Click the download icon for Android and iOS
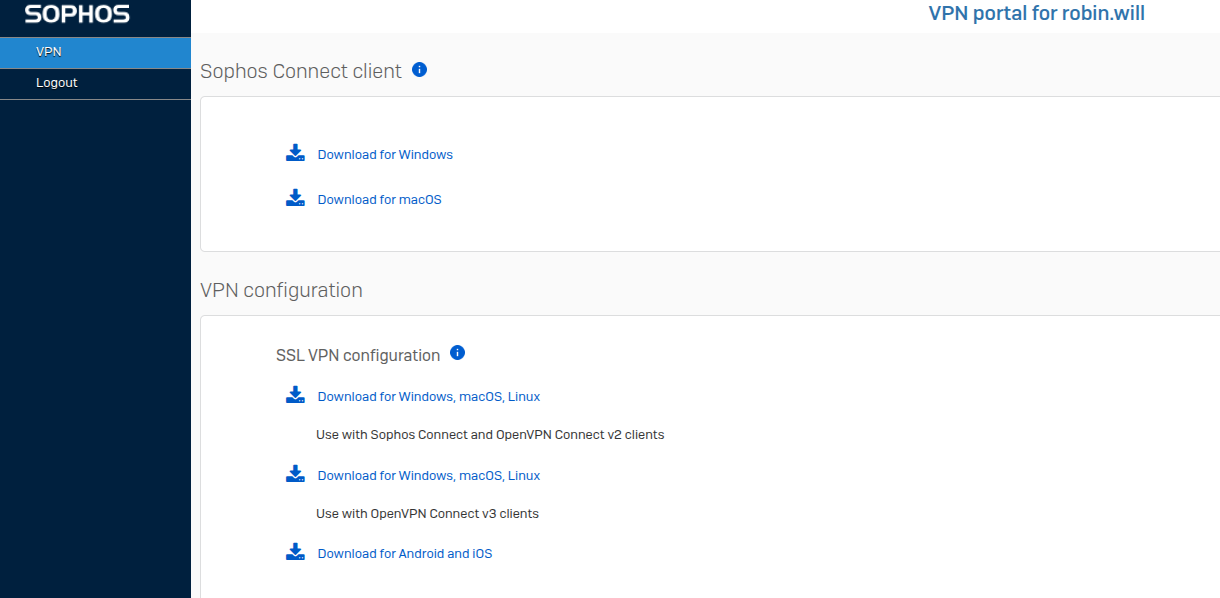 [x=295, y=553]
